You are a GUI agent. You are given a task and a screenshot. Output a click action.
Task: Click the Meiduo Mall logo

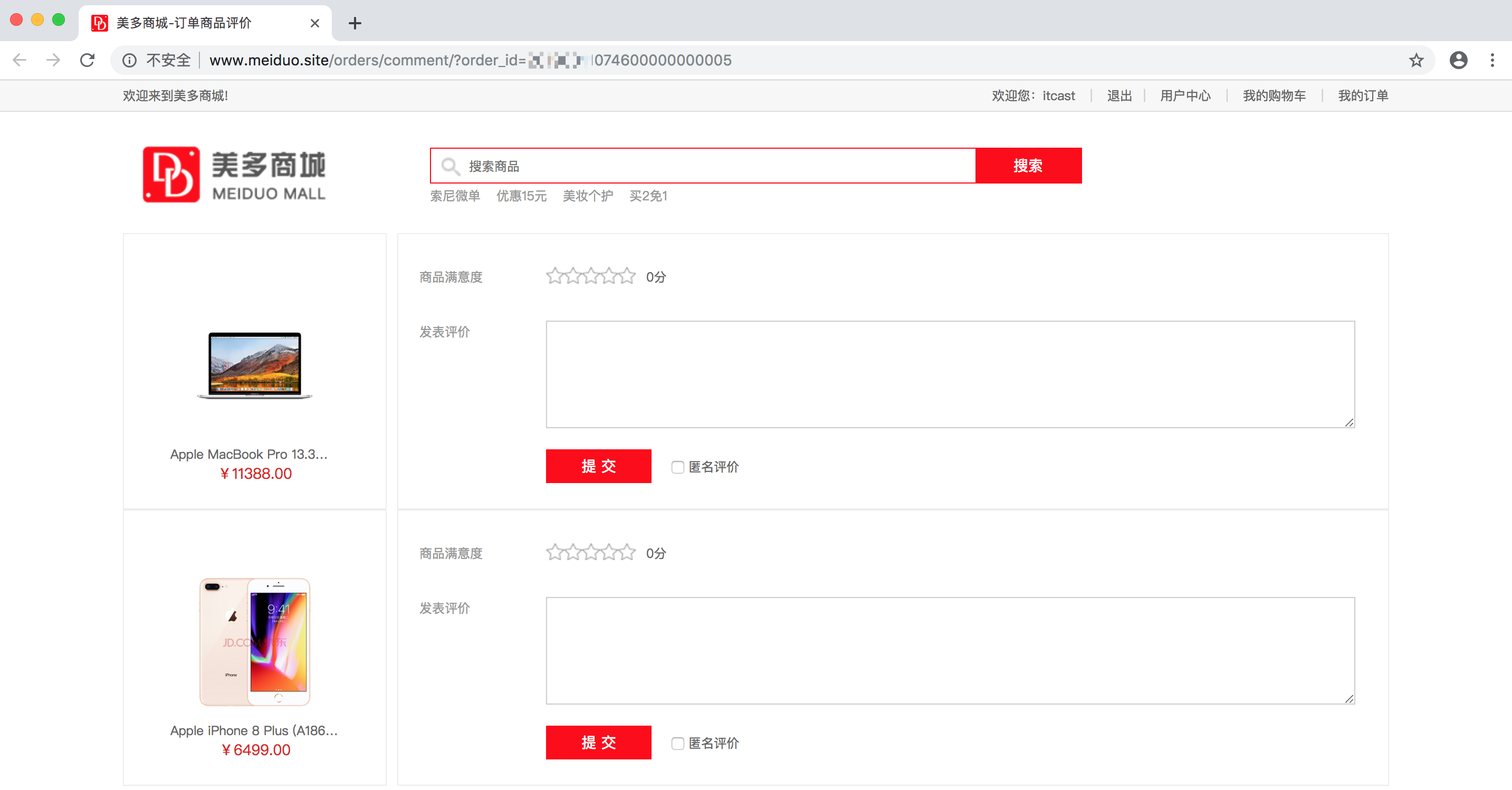[x=234, y=175]
